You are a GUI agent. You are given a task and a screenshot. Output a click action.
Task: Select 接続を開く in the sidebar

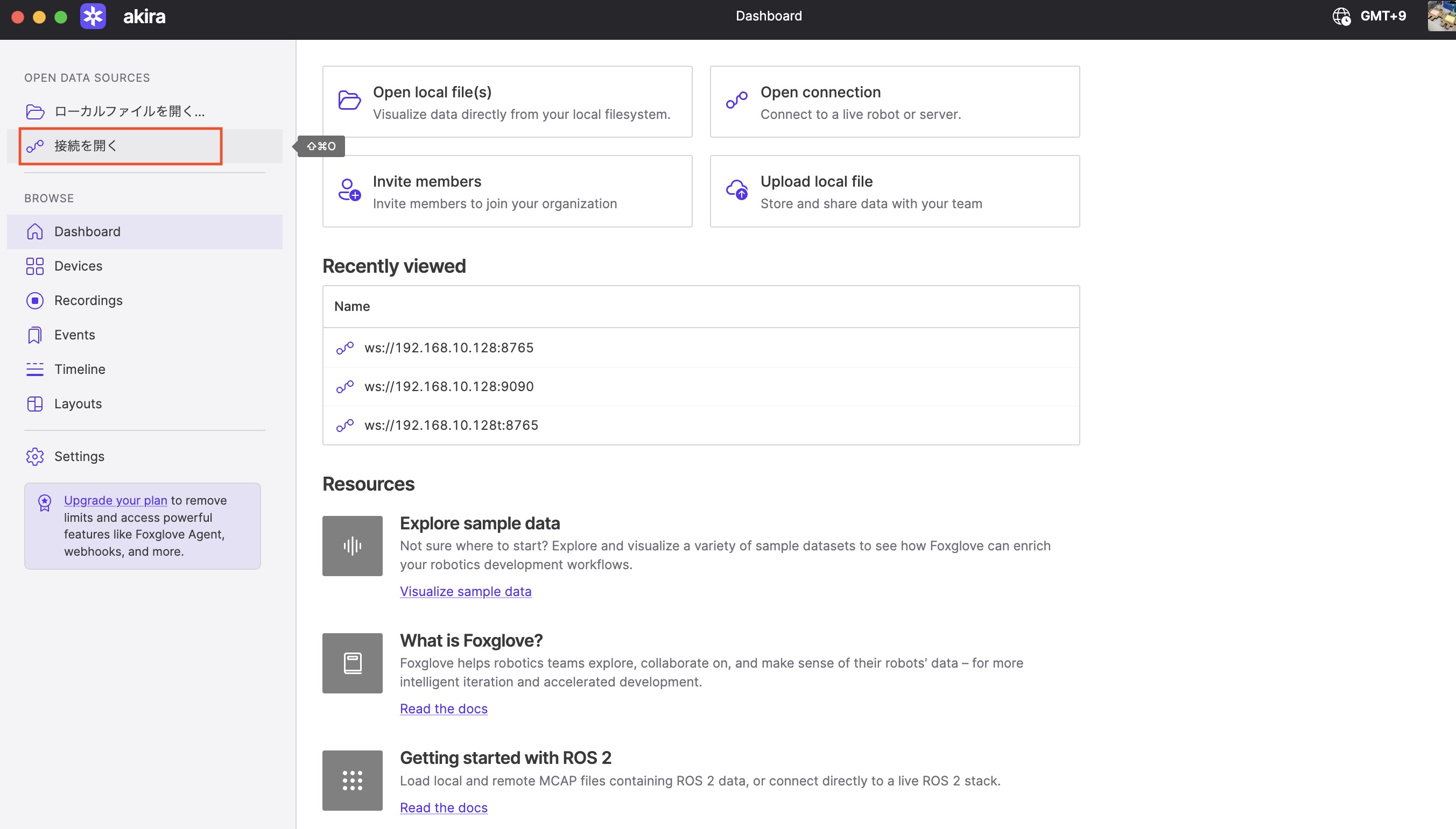pos(145,146)
